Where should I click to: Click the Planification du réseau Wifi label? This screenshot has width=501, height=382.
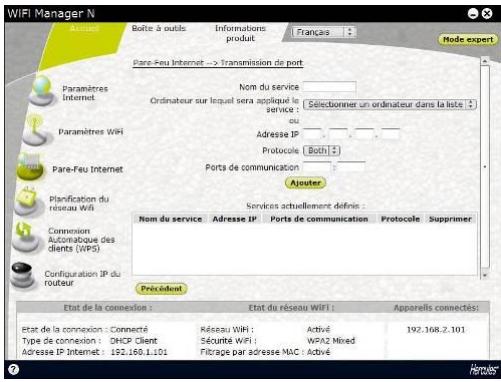pos(79,203)
